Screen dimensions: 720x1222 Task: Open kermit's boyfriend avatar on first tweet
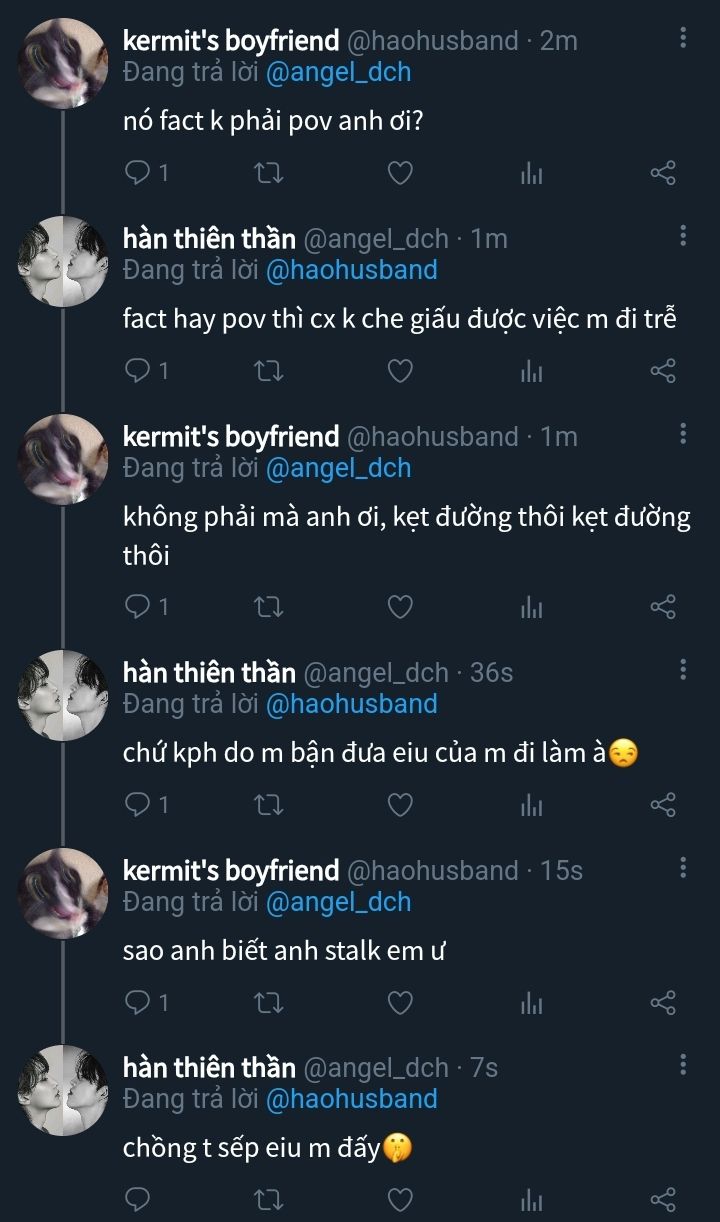[x=63, y=63]
